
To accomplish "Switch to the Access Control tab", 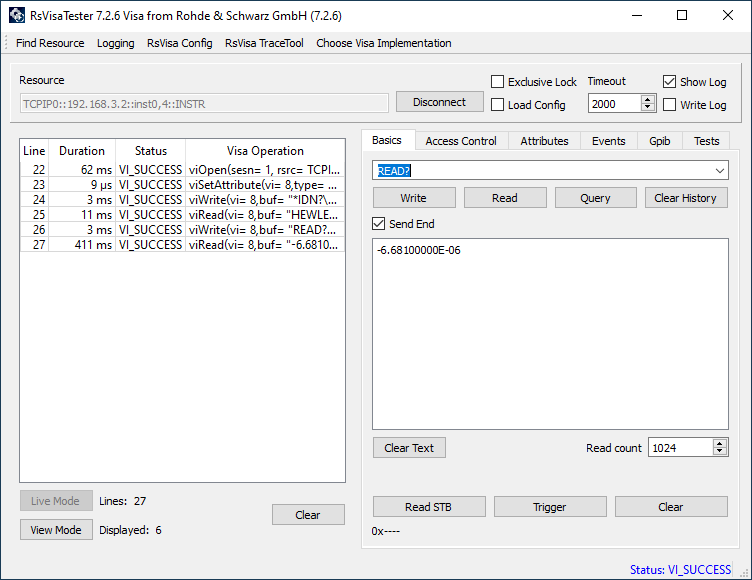I will [461, 141].
